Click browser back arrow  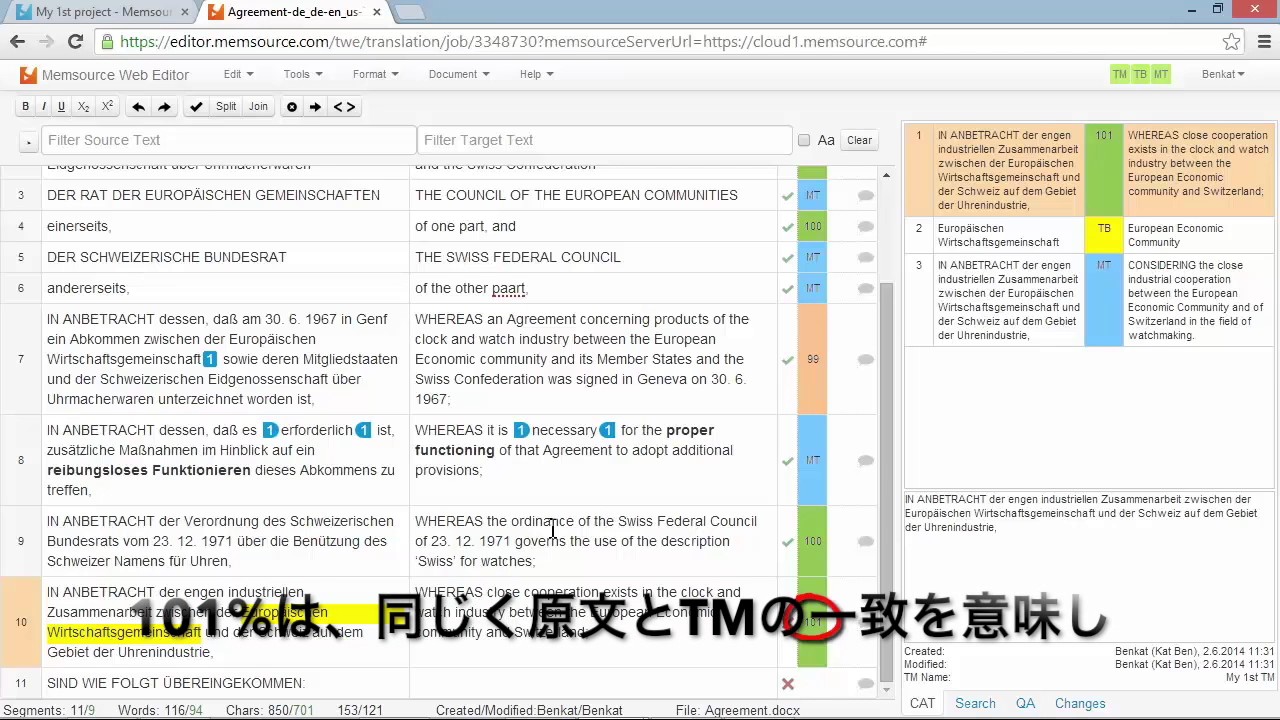point(17,42)
